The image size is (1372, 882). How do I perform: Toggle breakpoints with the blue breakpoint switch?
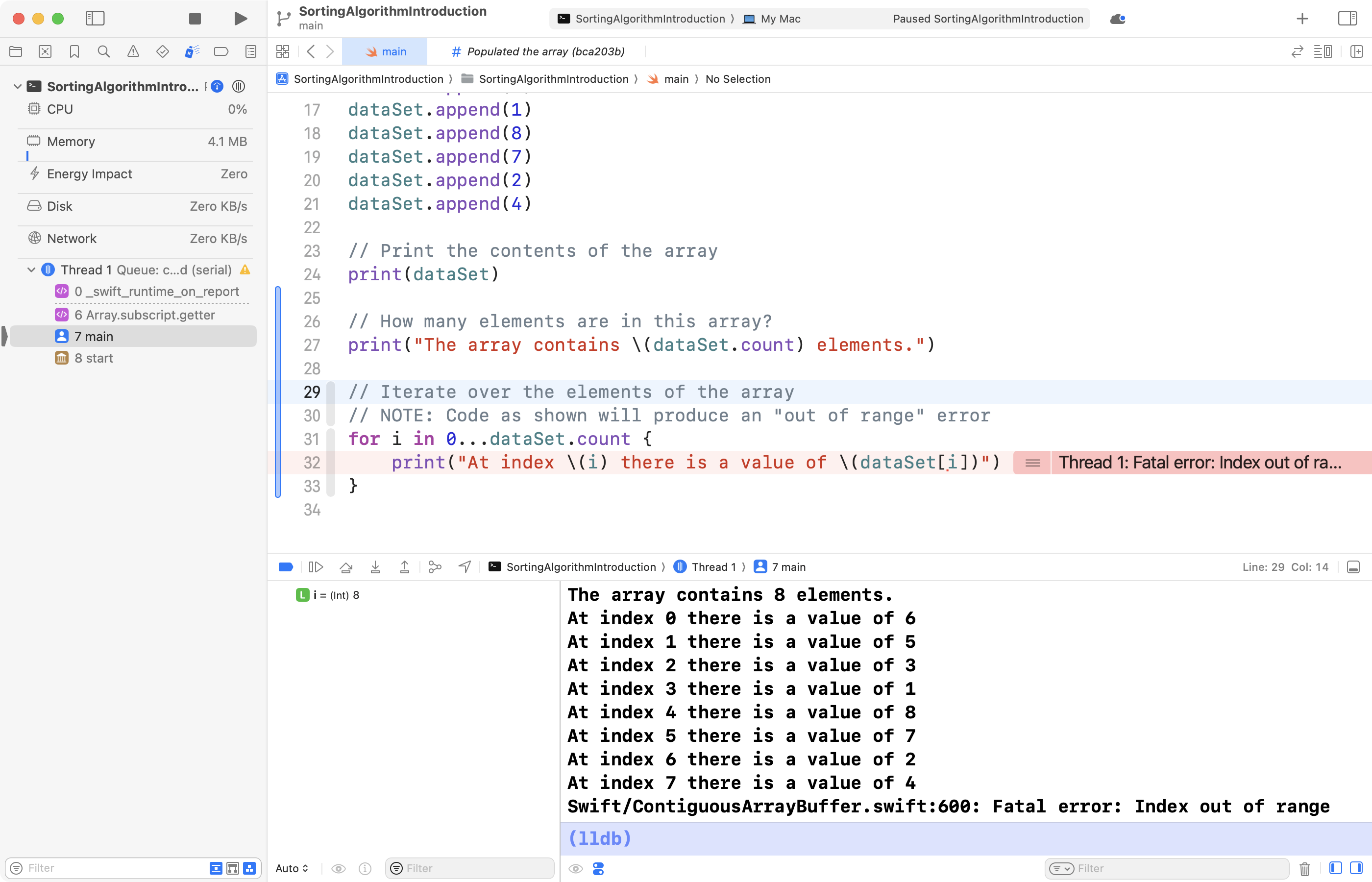[x=286, y=566]
